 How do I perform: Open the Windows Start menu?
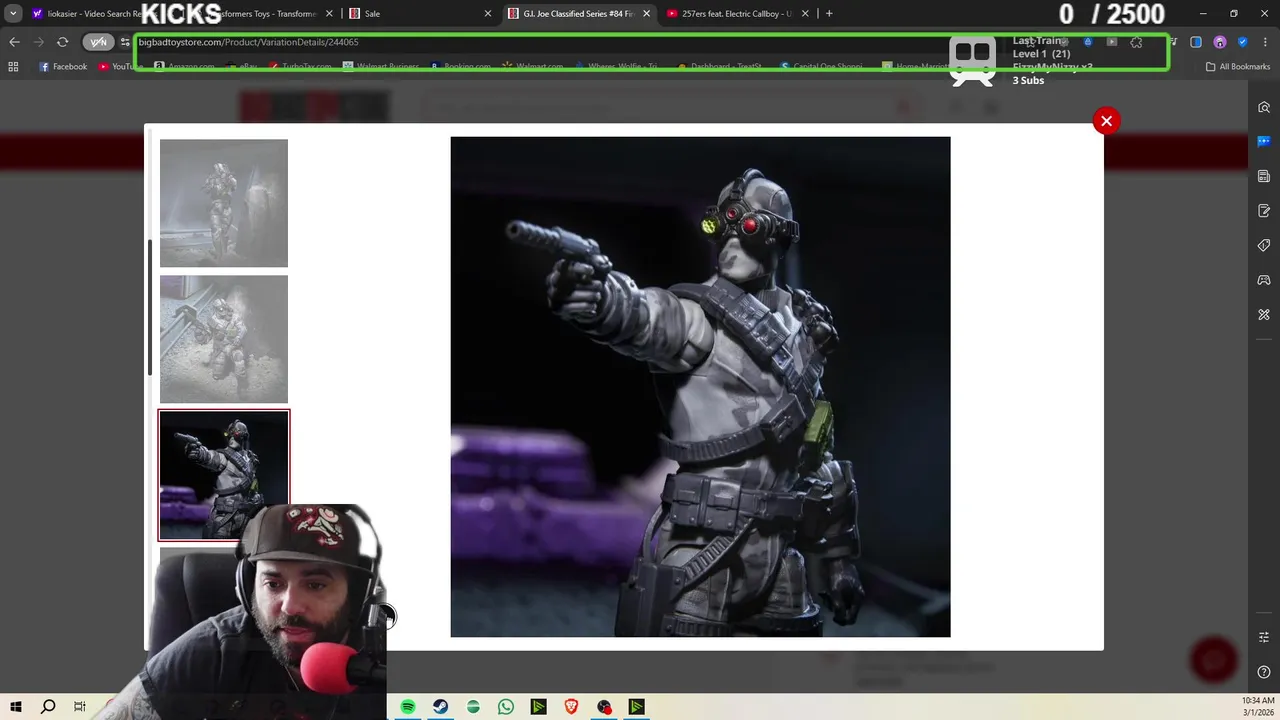[15, 707]
